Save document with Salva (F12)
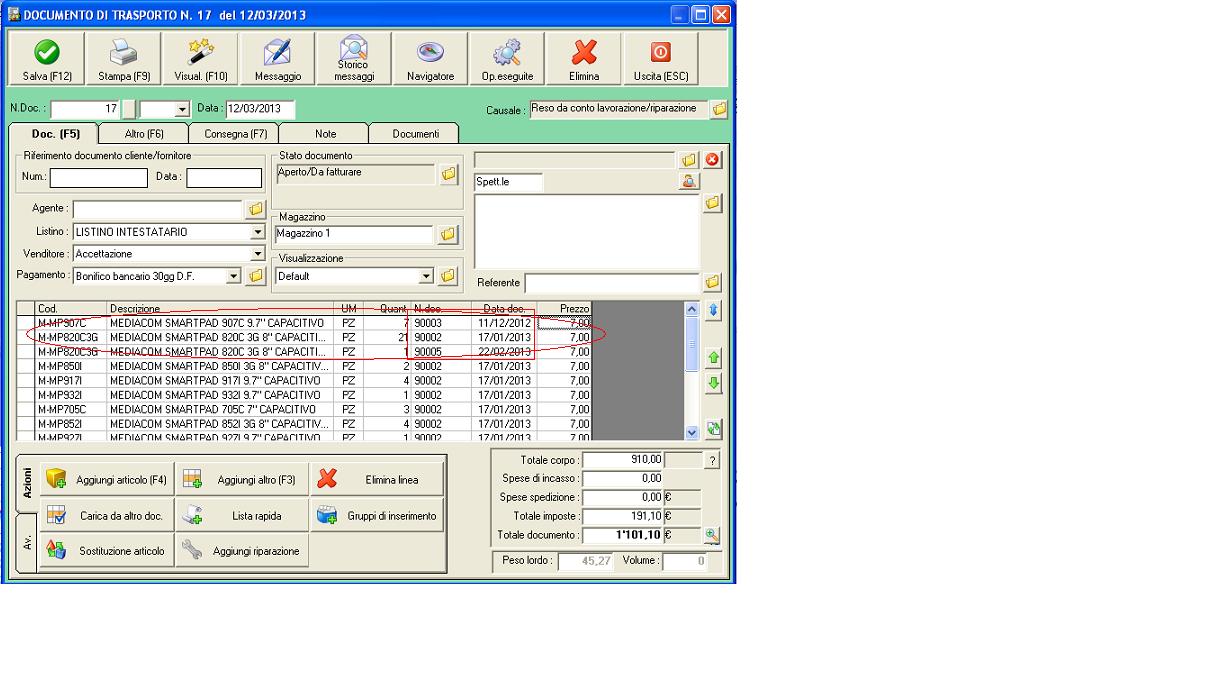Image resolution: width=1224 pixels, height=692 pixels. (47, 60)
